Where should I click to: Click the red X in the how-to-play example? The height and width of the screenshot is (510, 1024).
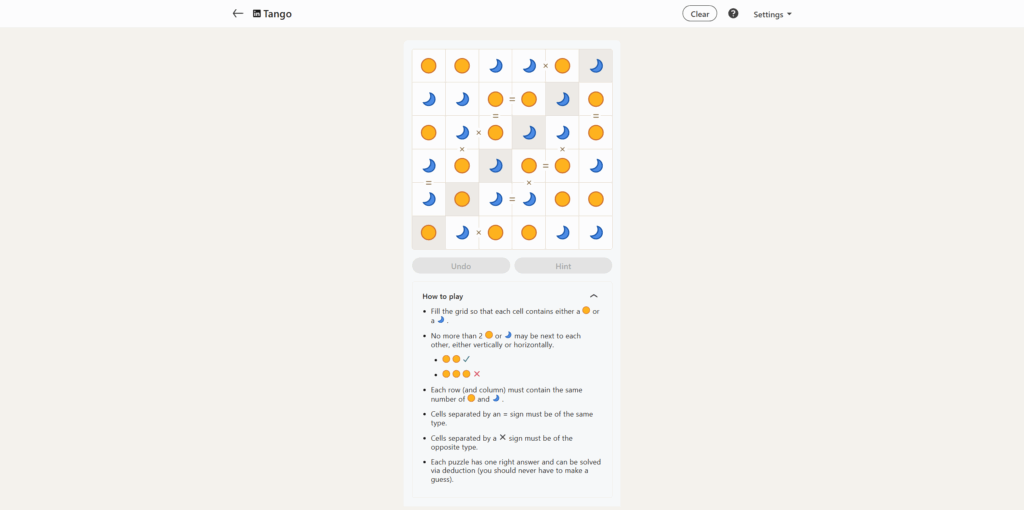pyautogui.click(x=477, y=374)
